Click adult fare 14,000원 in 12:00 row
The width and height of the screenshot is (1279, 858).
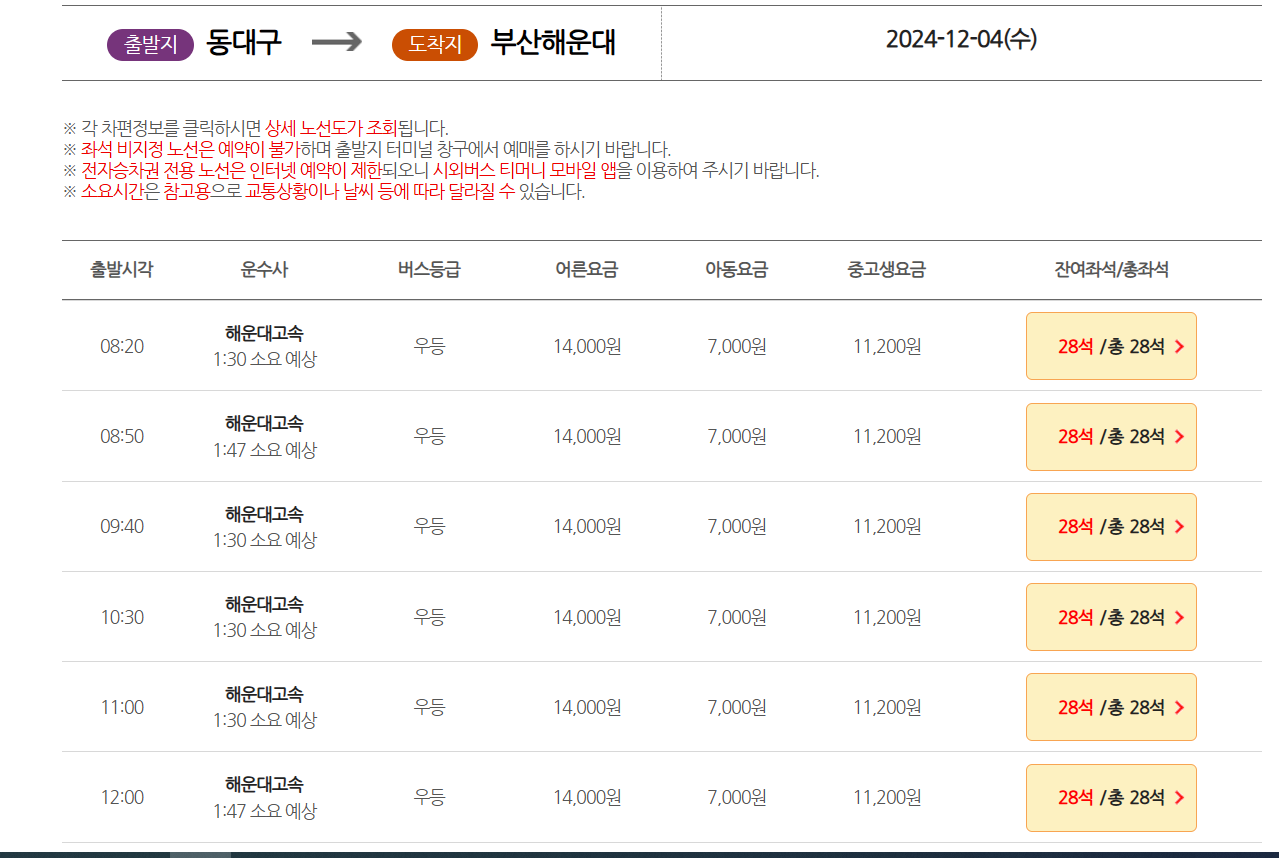point(587,797)
